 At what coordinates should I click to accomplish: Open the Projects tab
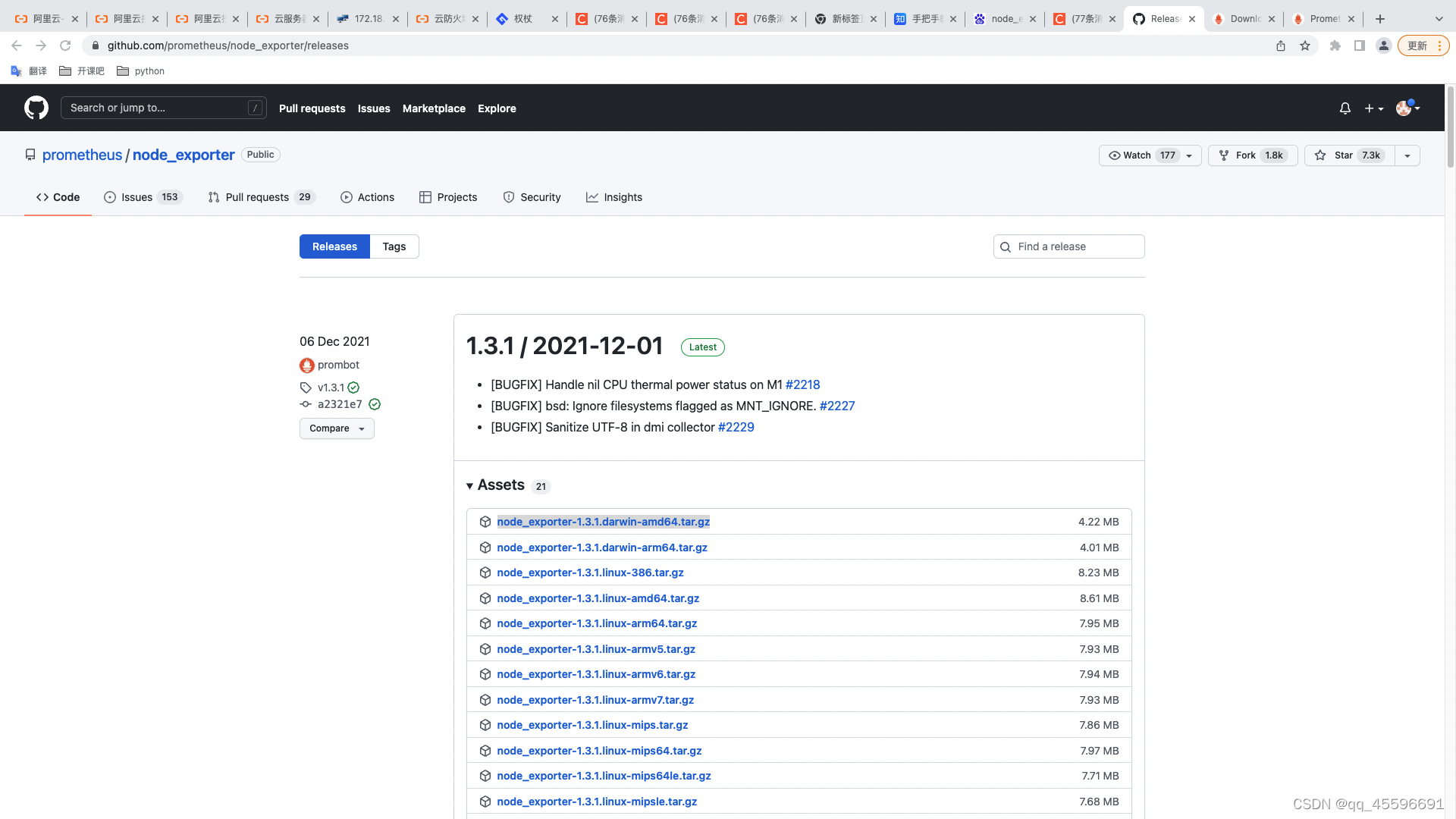pos(448,197)
